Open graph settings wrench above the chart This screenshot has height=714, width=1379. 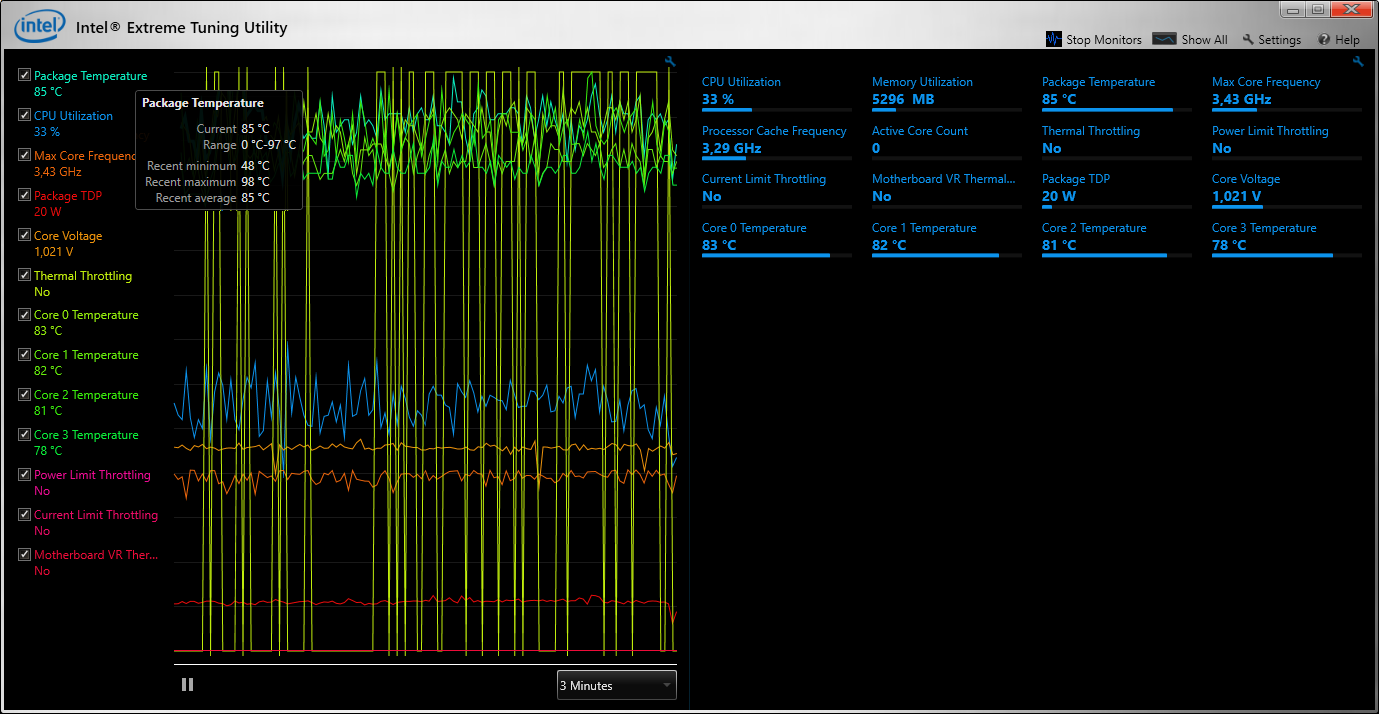tap(670, 61)
